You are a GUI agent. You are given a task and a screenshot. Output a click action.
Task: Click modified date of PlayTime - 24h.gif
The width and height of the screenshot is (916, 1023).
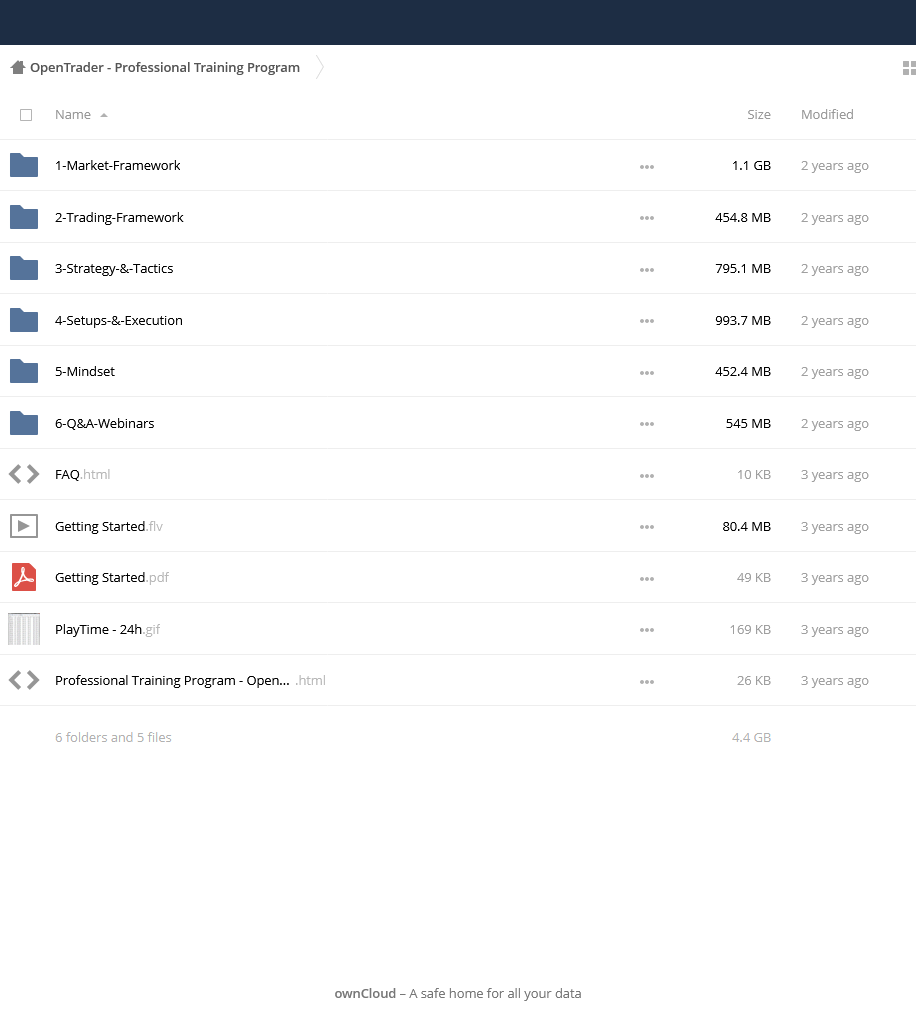834,630
